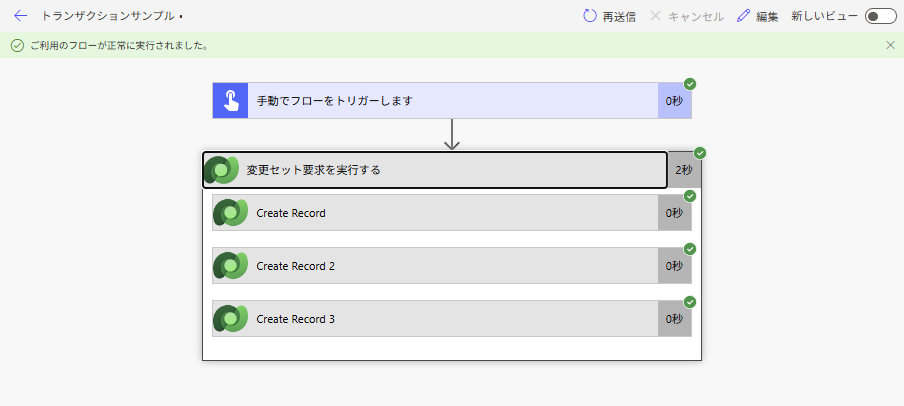Expand the Create Record 2 action

(450, 266)
